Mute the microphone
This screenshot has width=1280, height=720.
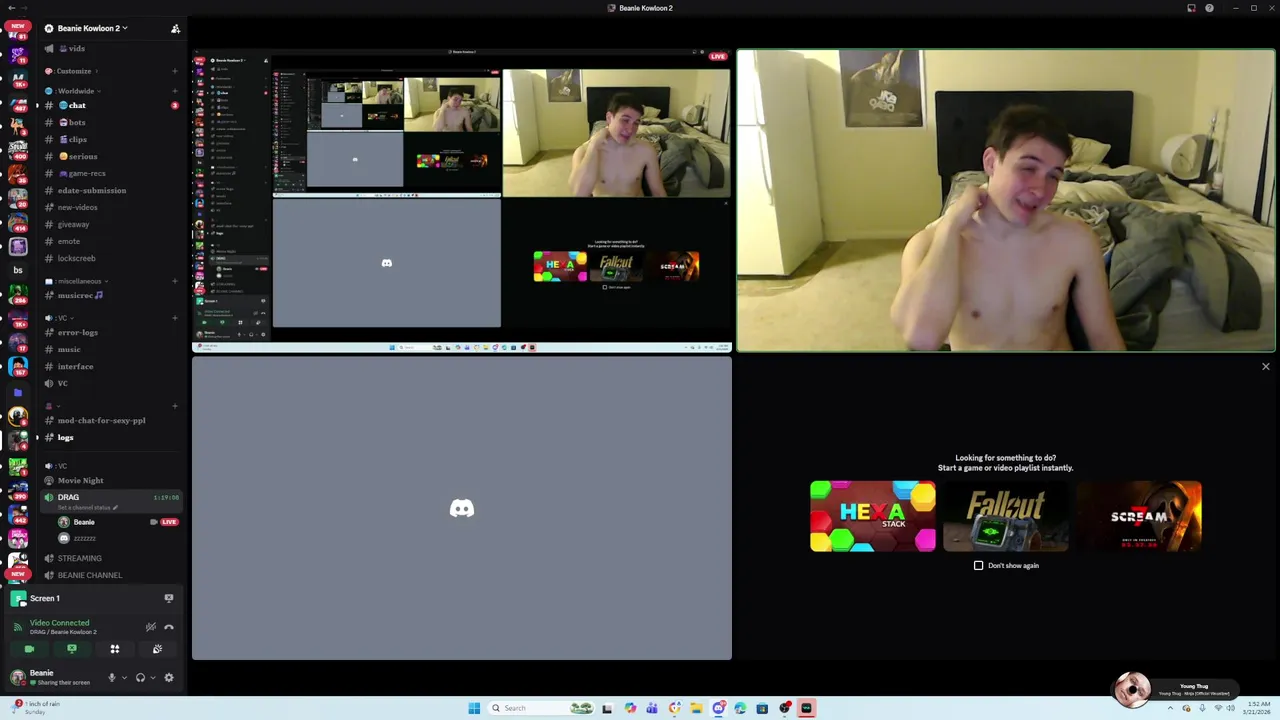(x=111, y=677)
